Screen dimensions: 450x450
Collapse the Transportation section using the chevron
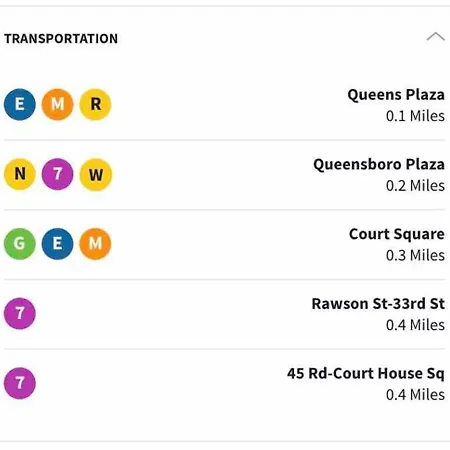click(435, 36)
